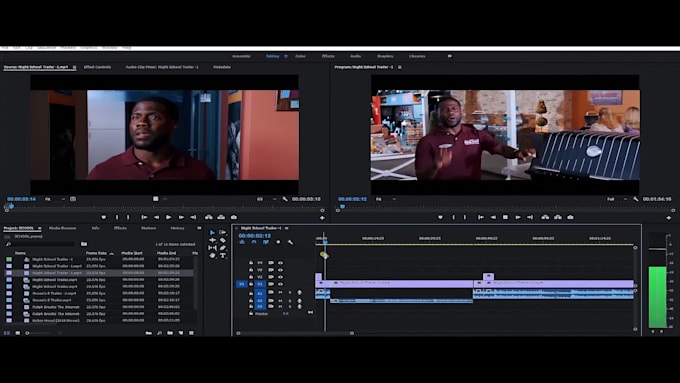Click Source monitor Mark Out button
Image resolution: width=680 pixels, height=383 pixels.
point(128,217)
